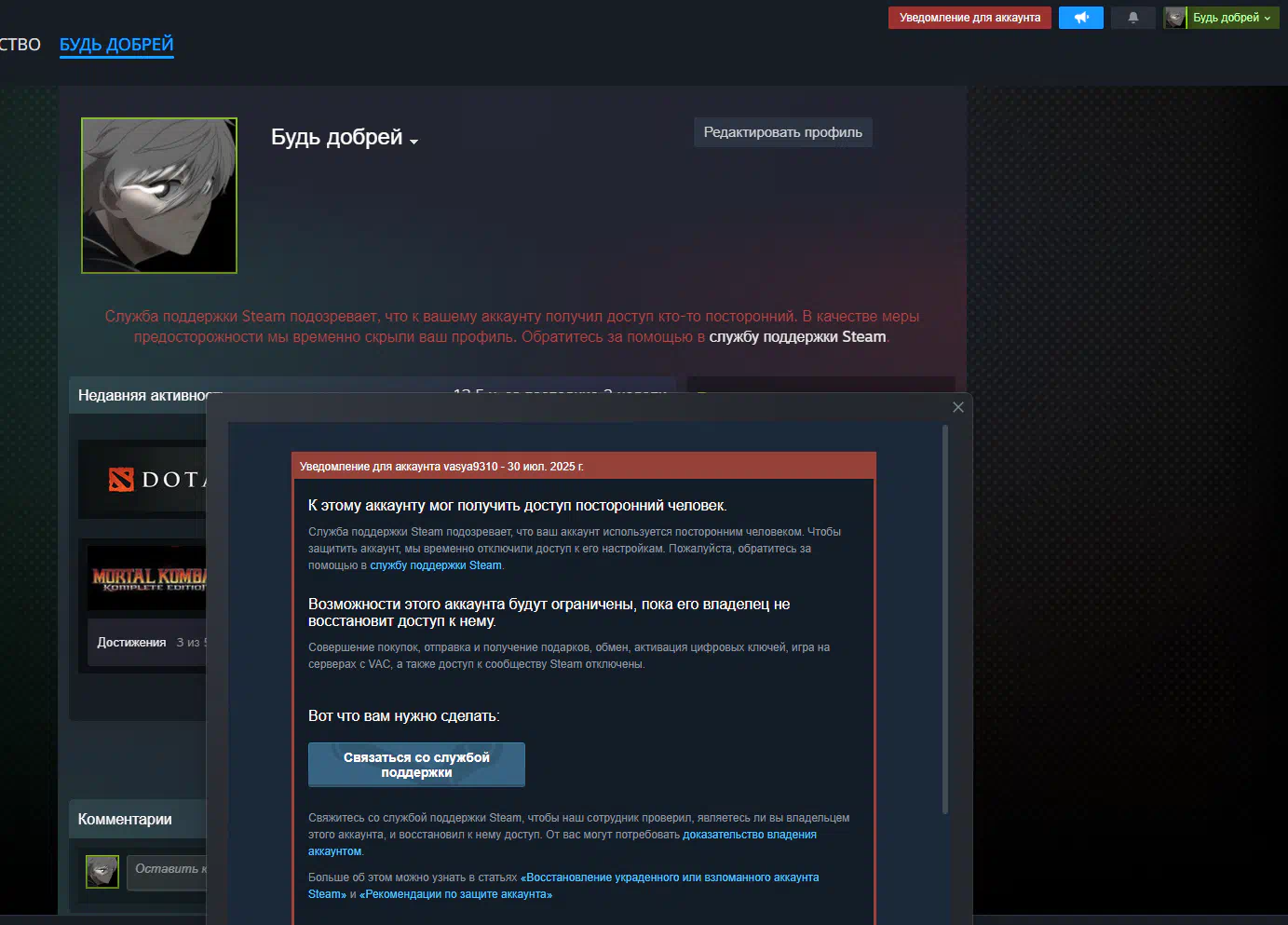1288x925 pixels.
Task: Click the large profile avatar image
Action: [x=159, y=196]
